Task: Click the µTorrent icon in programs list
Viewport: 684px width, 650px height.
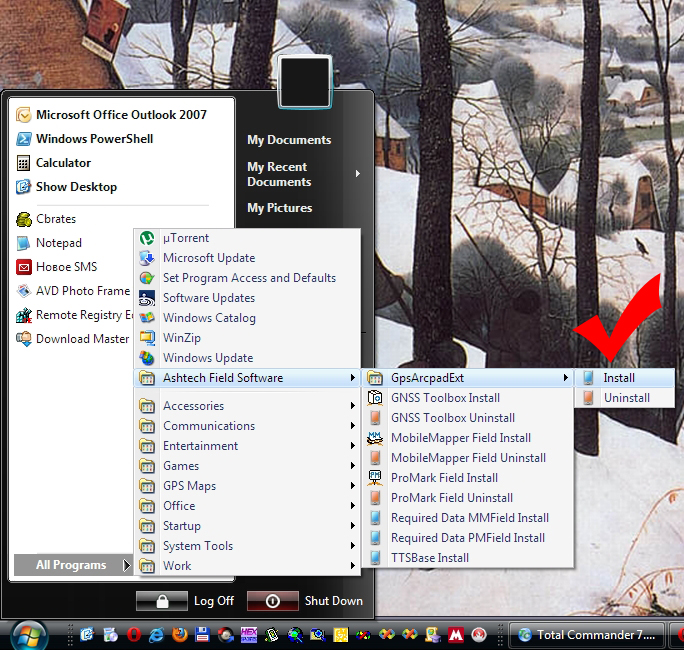Action: coord(147,238)
